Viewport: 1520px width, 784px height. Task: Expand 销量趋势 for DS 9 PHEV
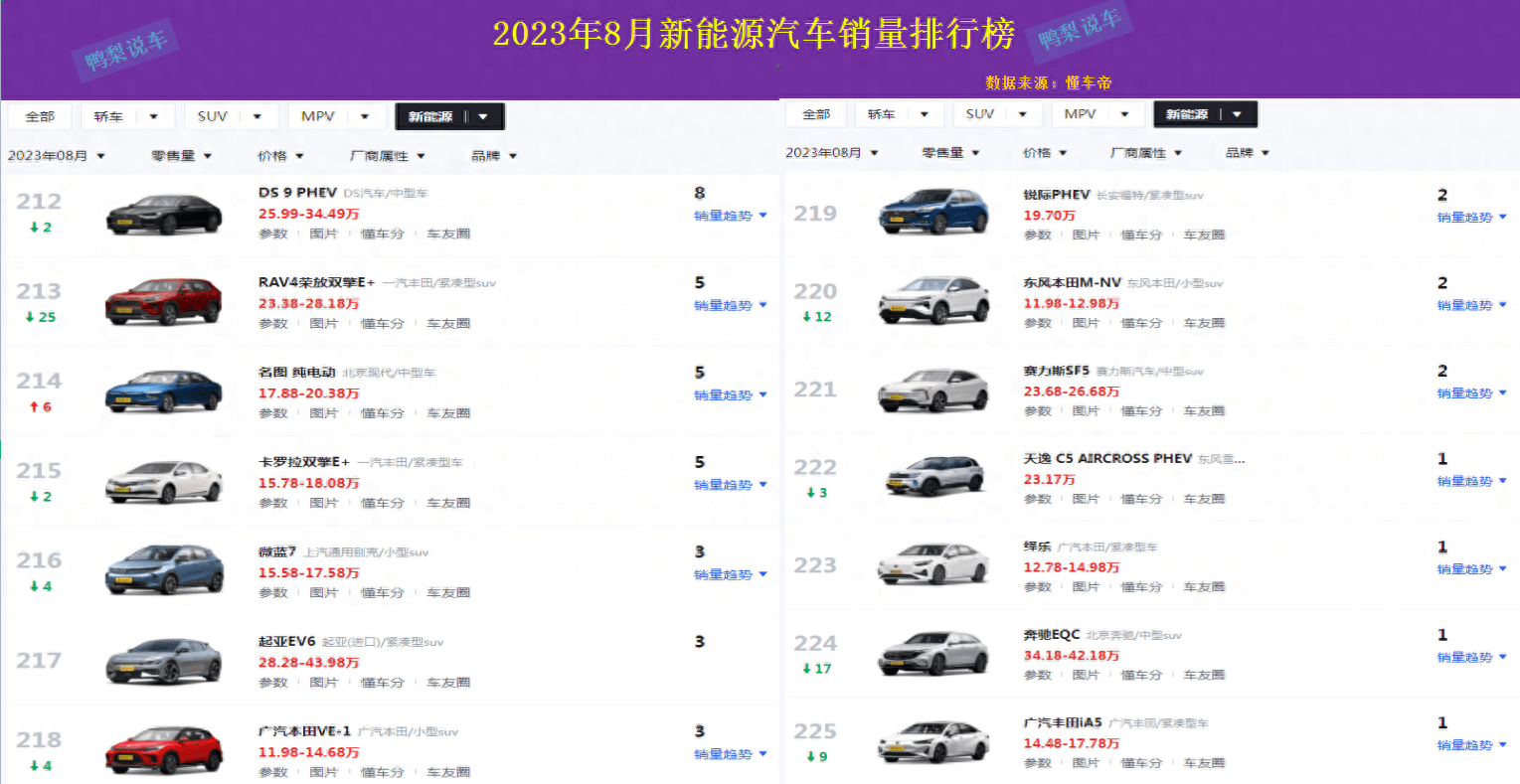[730, 216]
